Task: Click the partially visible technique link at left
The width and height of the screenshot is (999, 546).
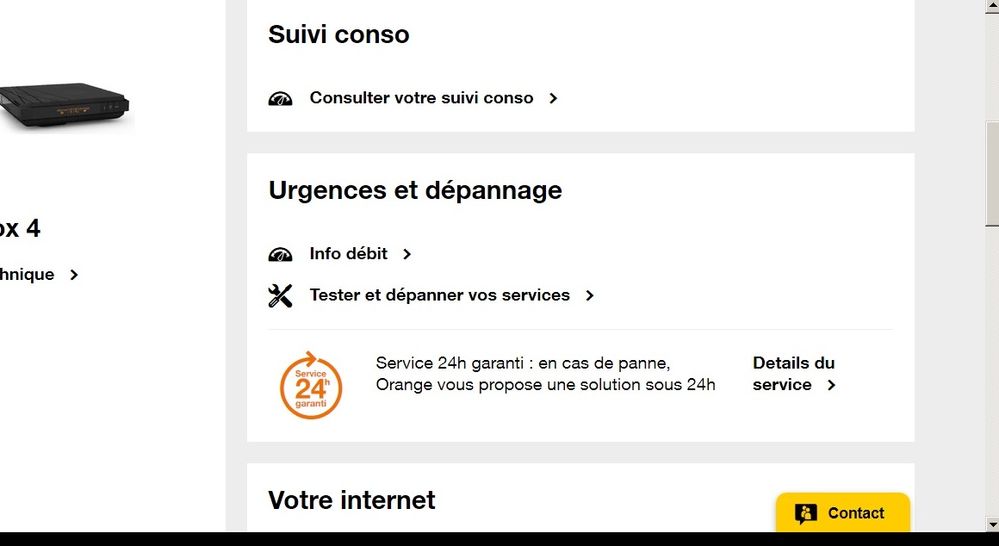Action: 27,275
